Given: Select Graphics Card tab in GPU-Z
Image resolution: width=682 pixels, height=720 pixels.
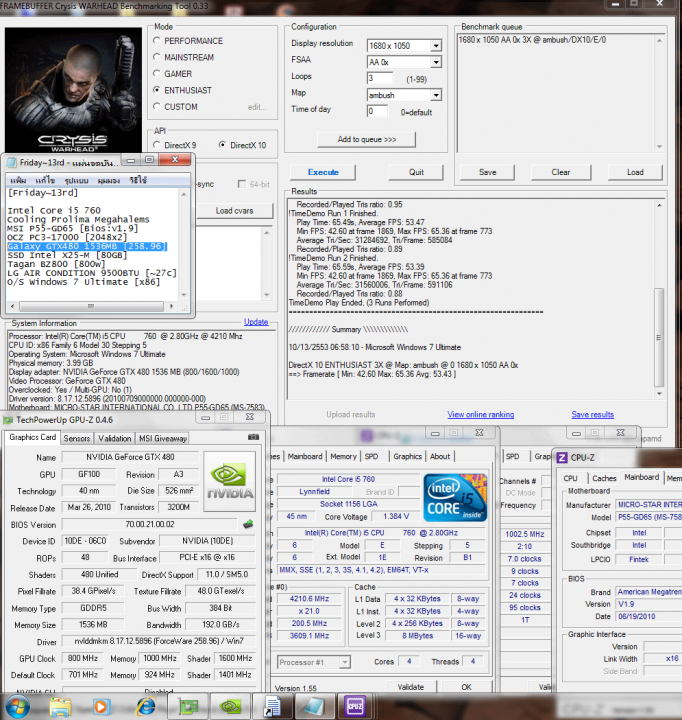Looking at the screenshot, I should click(33, 438).
